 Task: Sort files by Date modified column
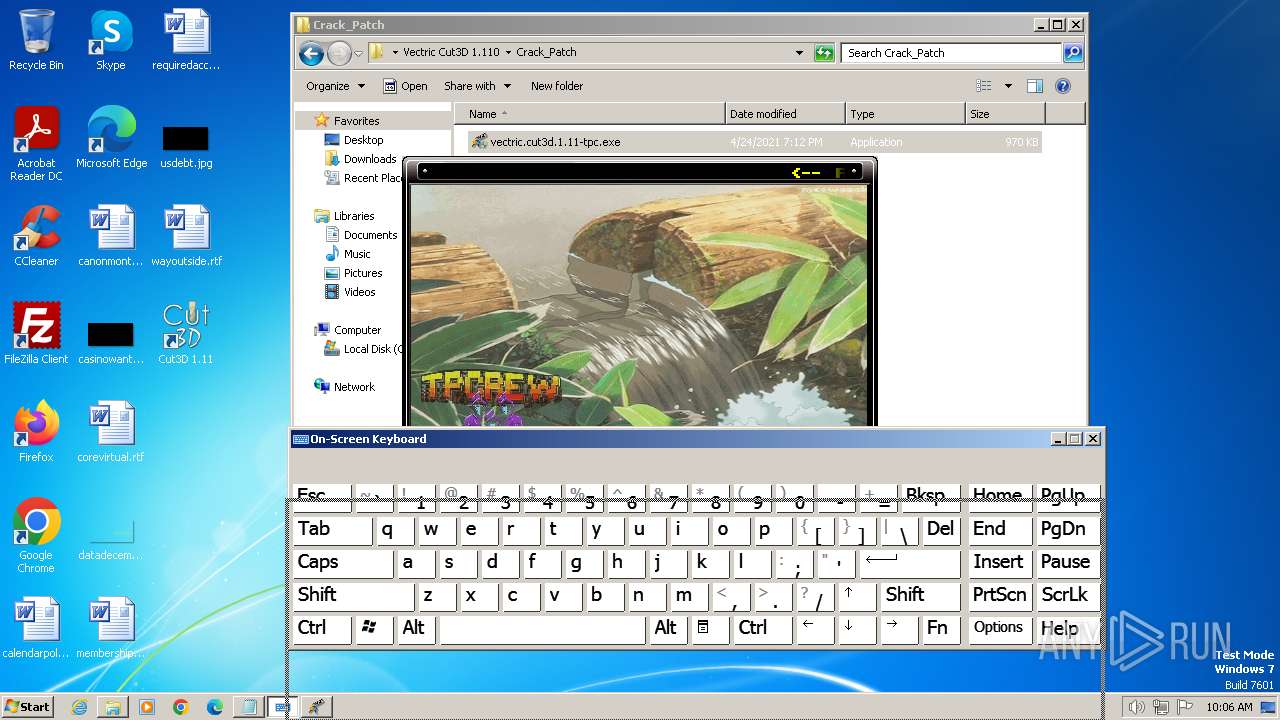(x=785, y=114)
